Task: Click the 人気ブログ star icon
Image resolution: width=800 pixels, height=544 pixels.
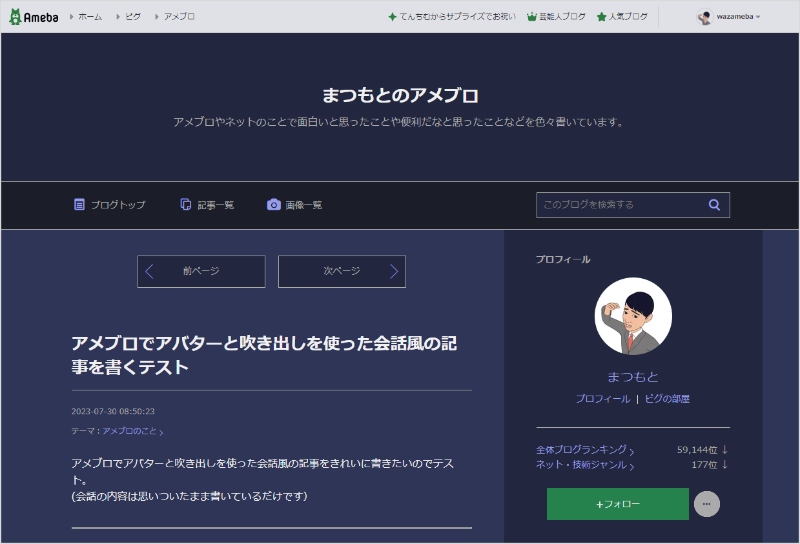Action: [601, 17]
